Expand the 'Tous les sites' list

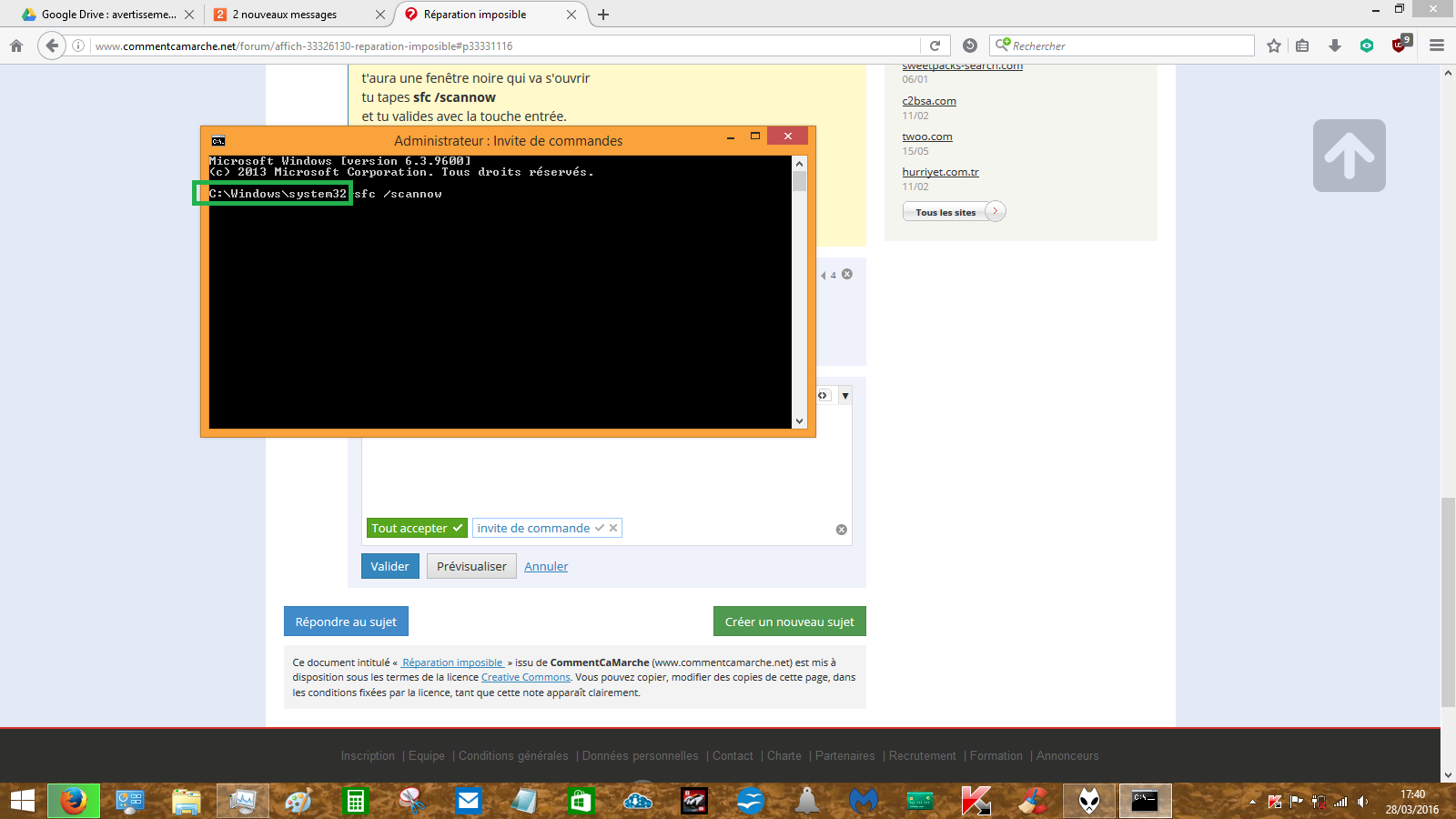953,212
